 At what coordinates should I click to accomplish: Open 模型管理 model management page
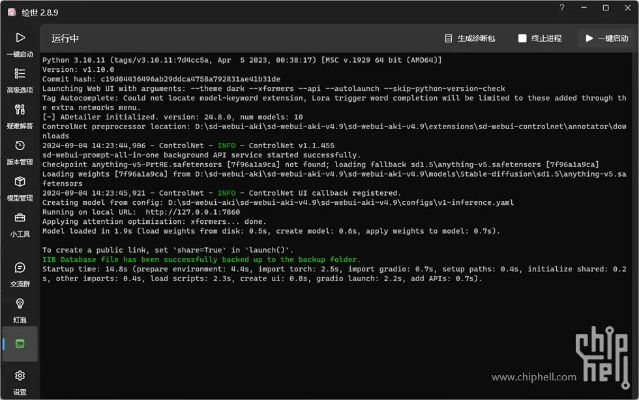[x=19, y=188]
